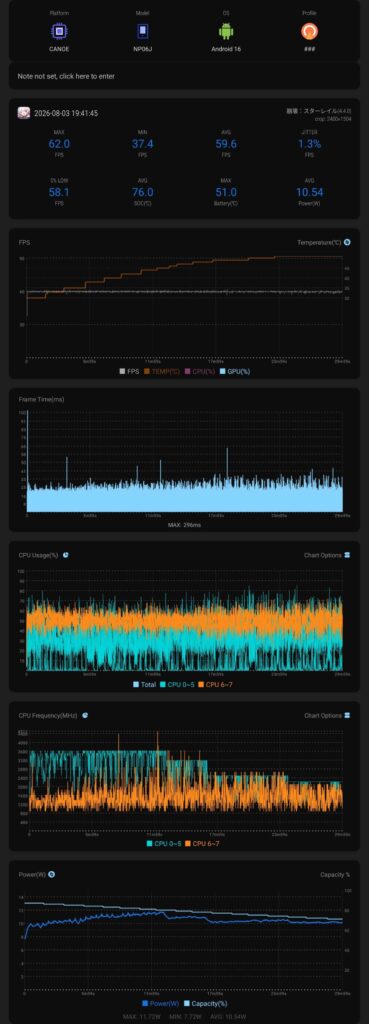Click the Power(W) chart title text
This screenshot has width=369, height=1024.
tap(32, 874)
